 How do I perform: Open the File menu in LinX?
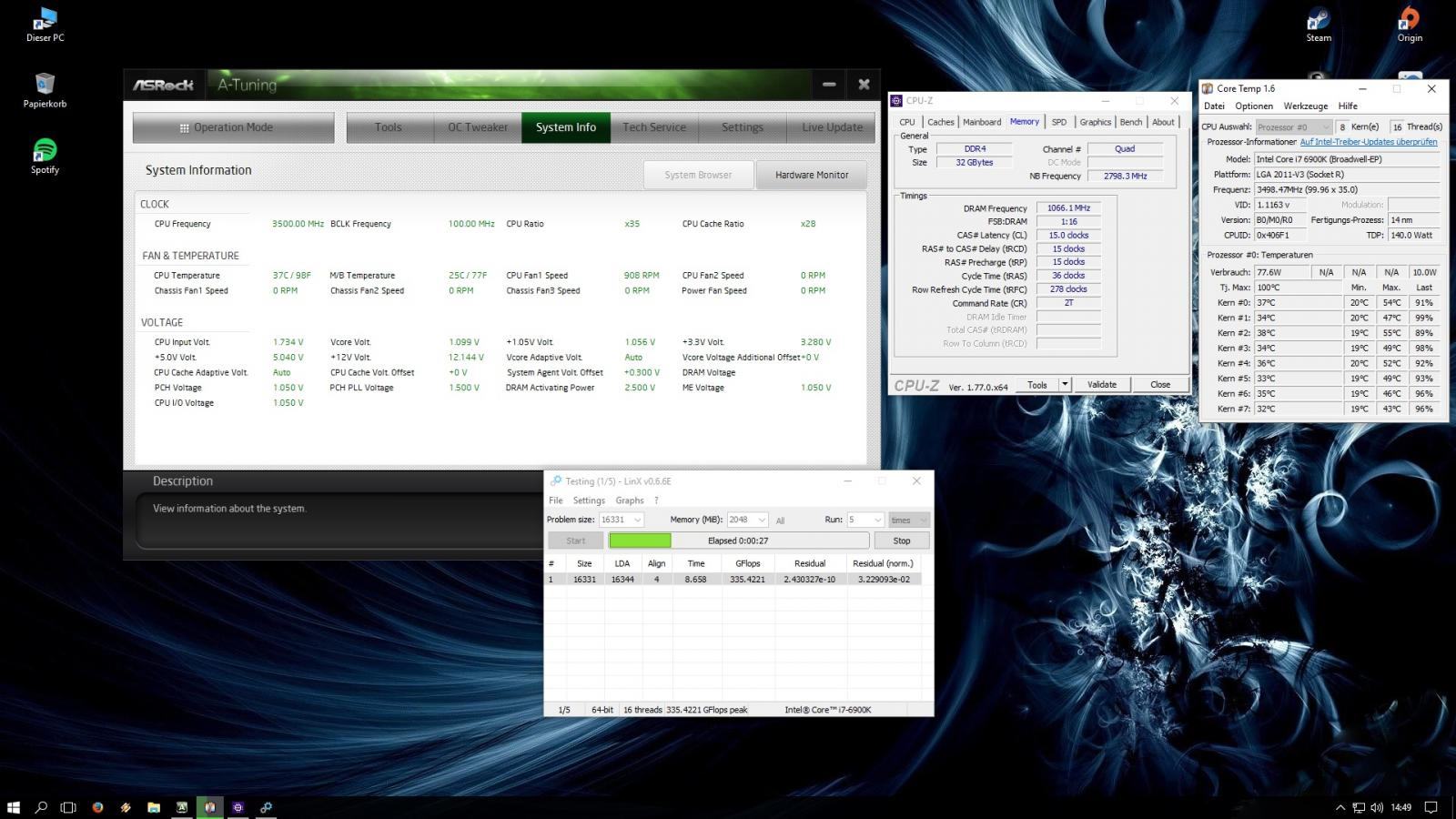[556, 500]
